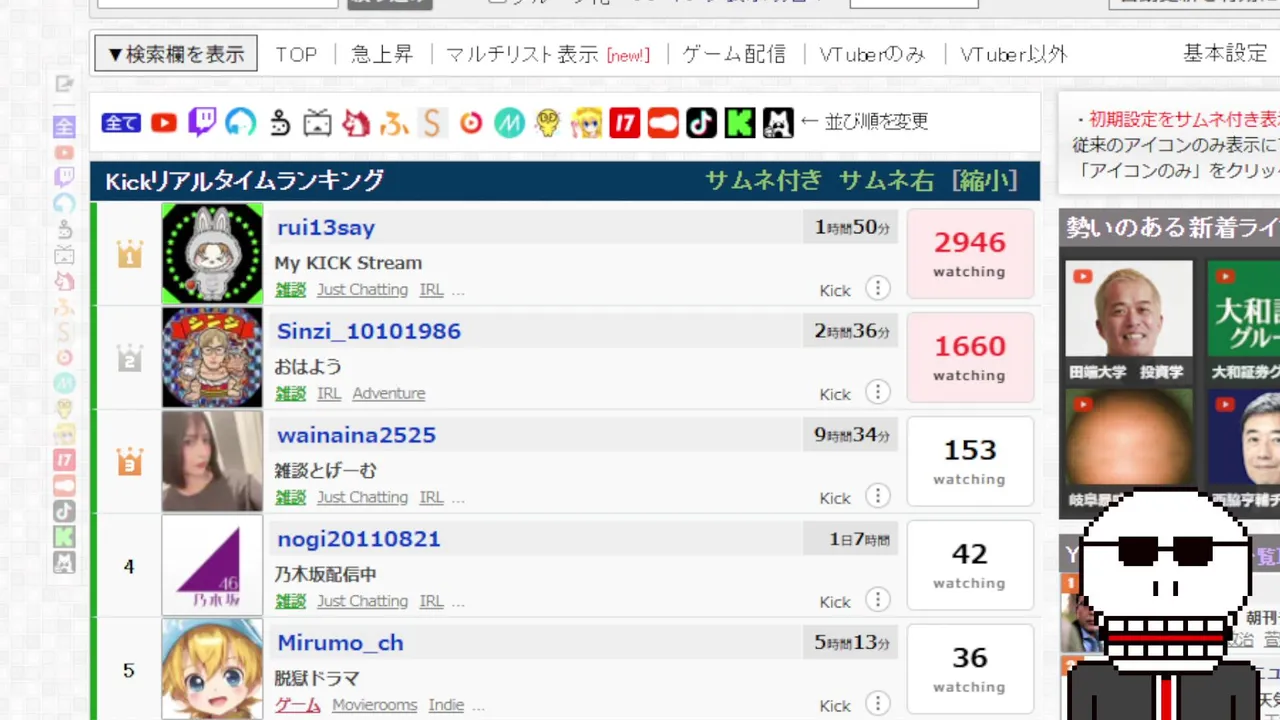Filter ranking by YouTube icon in top row
The image size is (1280, 720).
click(164, 123)
